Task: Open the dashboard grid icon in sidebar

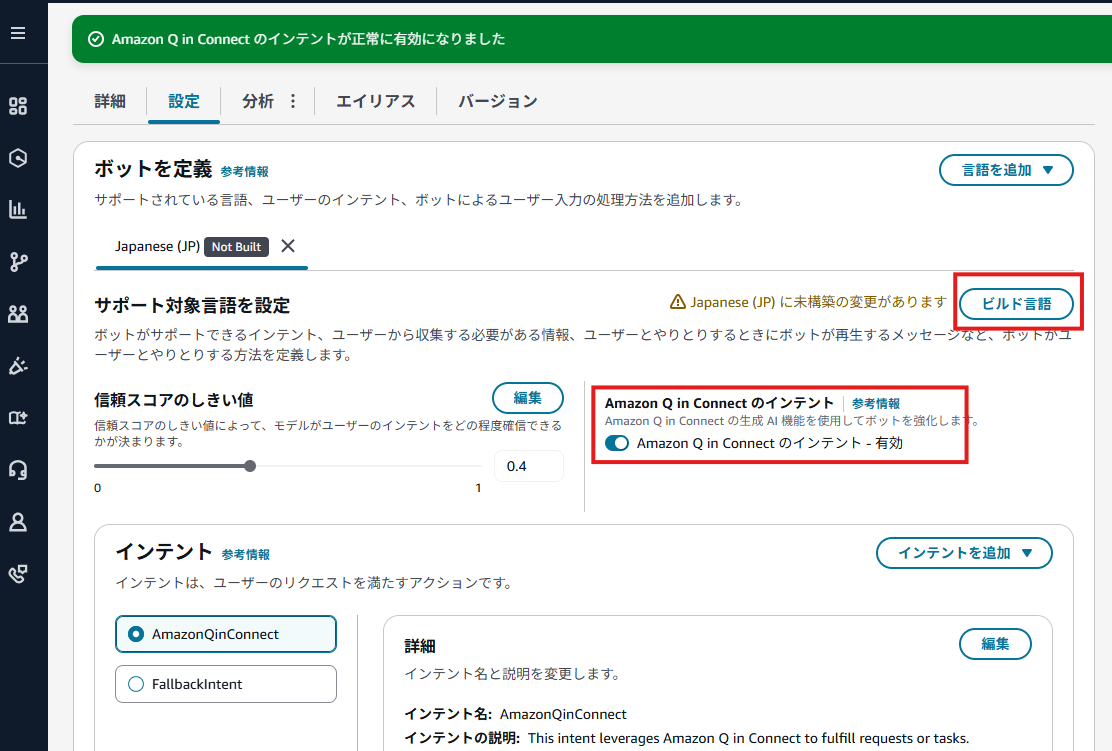Action: [18, 106]
